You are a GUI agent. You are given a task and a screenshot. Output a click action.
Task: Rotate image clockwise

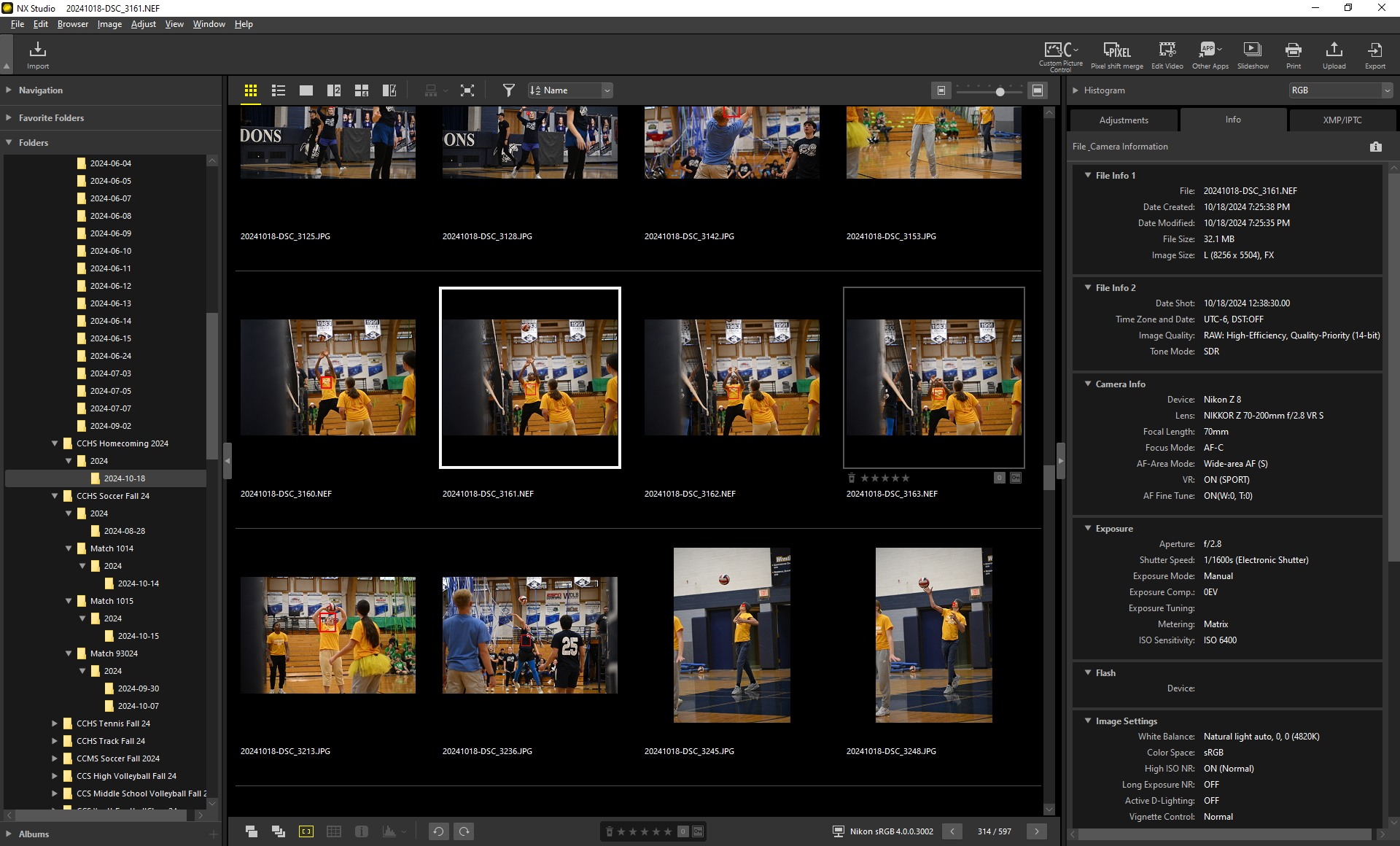point(464,831)
